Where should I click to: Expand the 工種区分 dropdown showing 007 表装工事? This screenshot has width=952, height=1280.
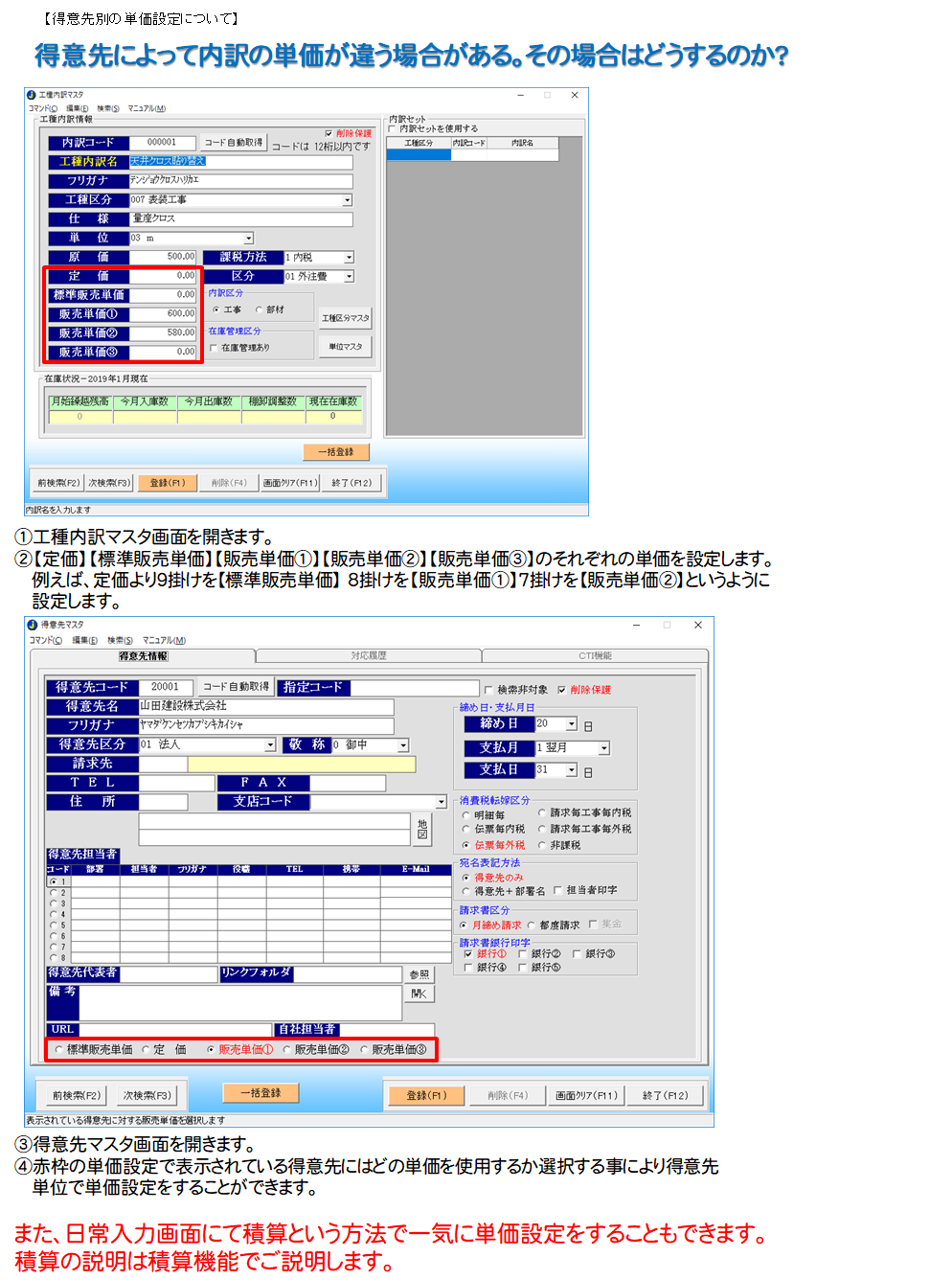click(x=347, y=200)
